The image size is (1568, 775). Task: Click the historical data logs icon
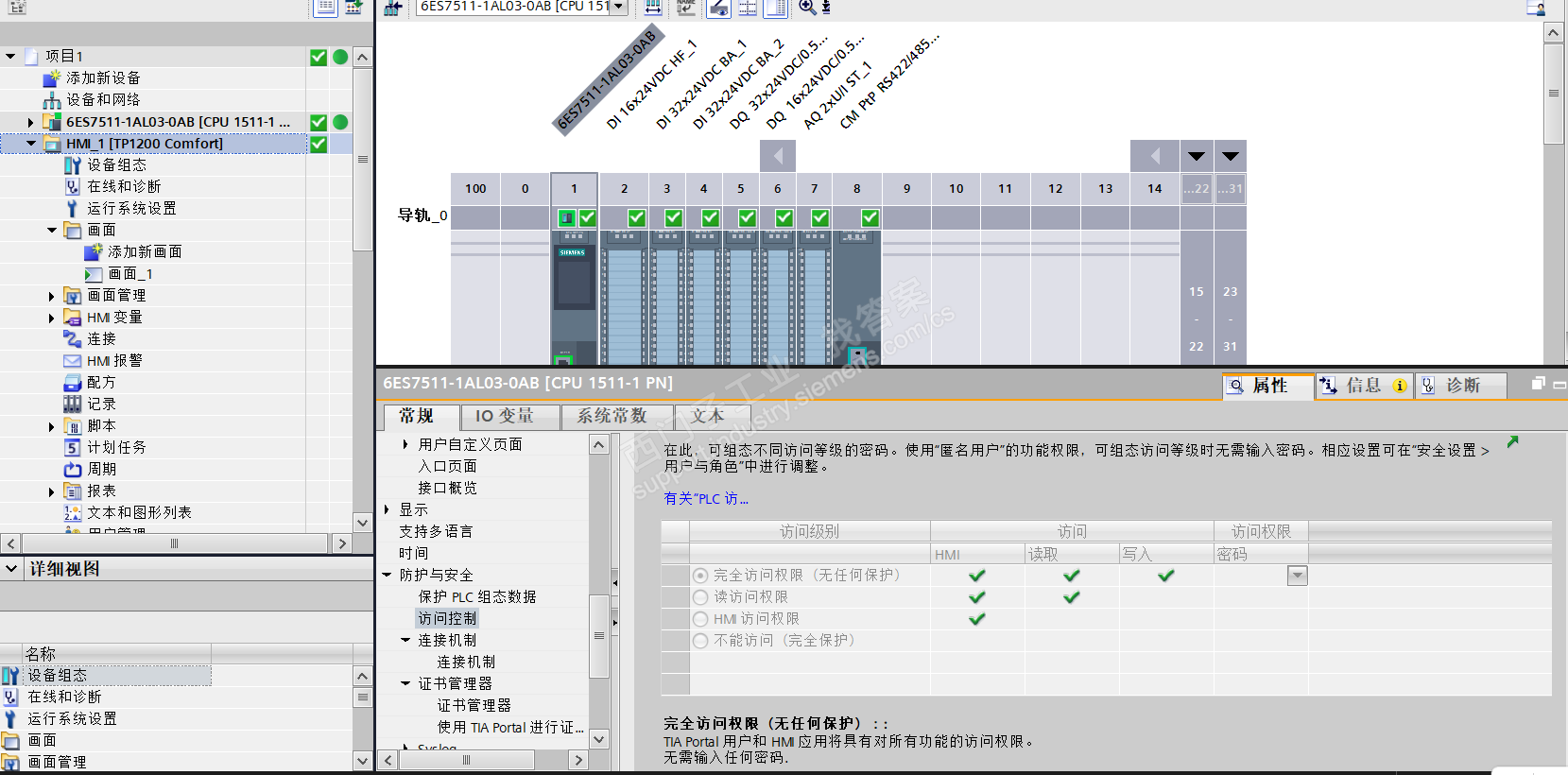(73, 405)
